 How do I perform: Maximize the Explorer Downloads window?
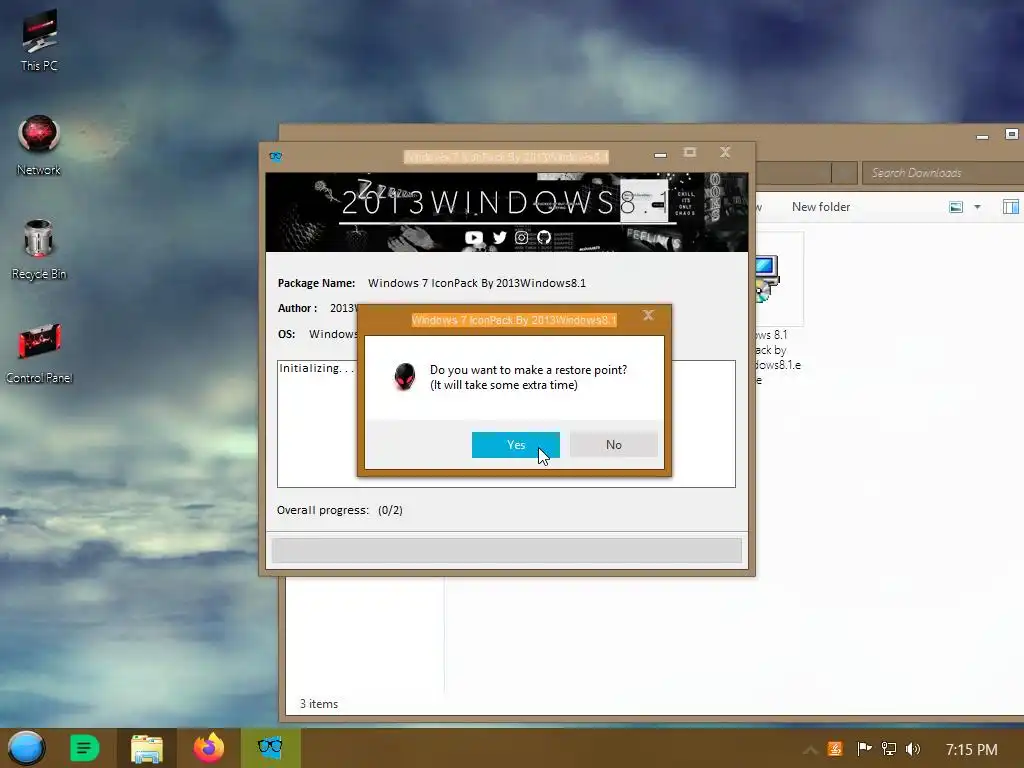(x=1012, y=134)
